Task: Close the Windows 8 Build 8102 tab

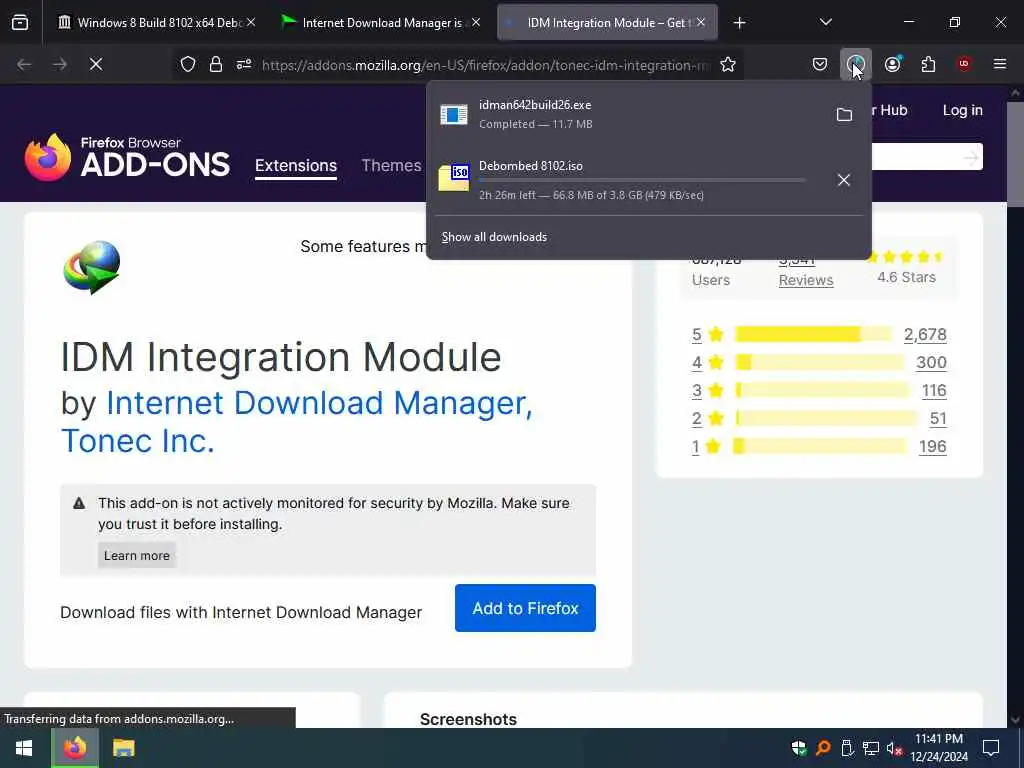Action: tap(251, 23)
